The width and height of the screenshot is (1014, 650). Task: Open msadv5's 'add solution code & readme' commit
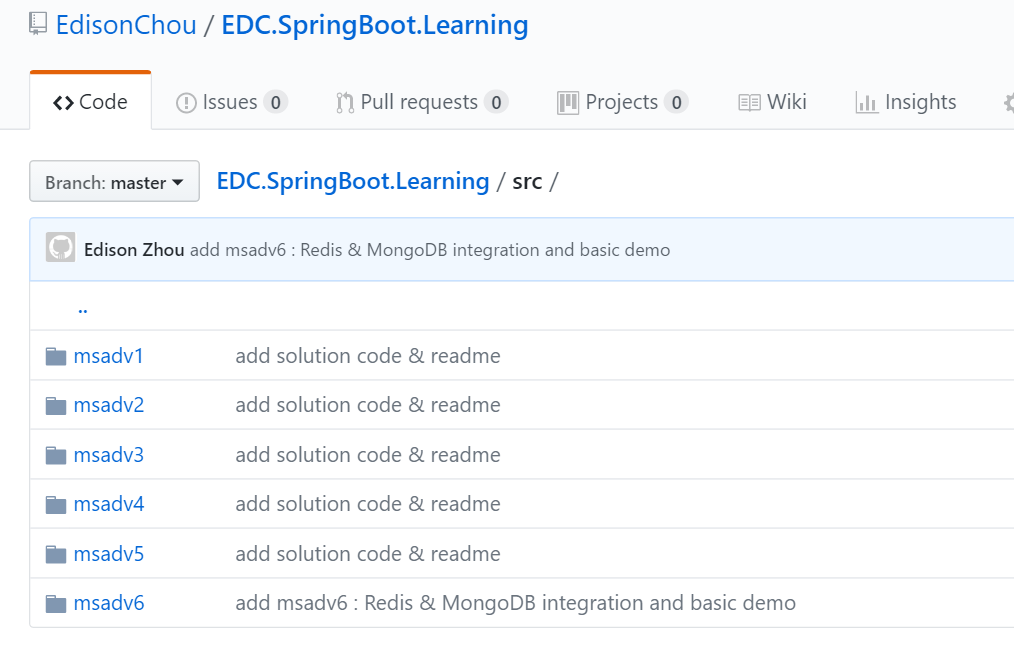tap(368, 554)
